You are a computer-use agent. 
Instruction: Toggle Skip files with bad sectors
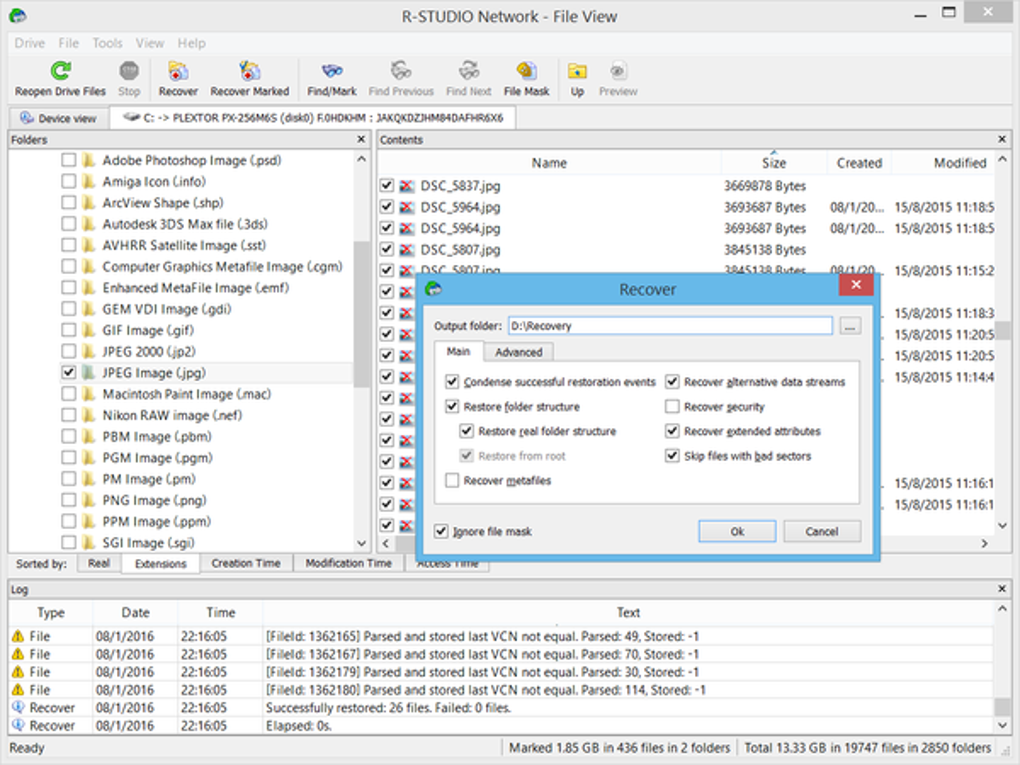[x=672, y=456]
